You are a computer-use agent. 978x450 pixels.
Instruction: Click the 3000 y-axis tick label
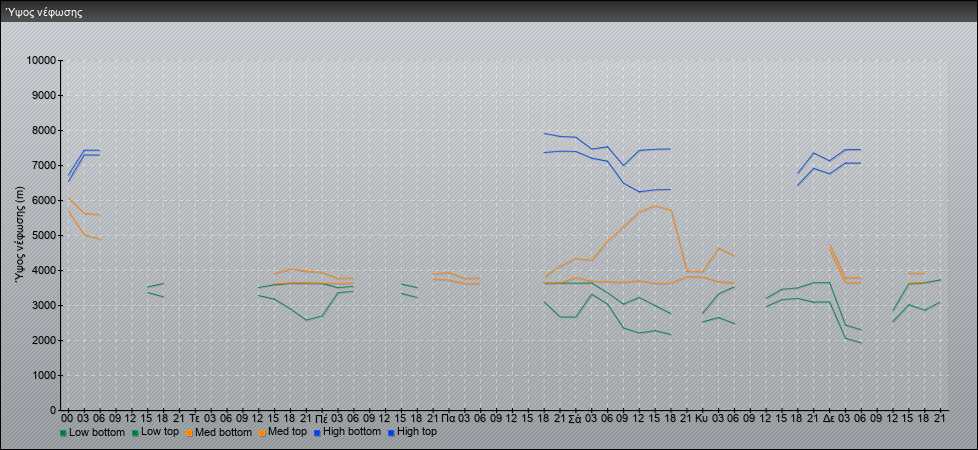pos(44,305)
